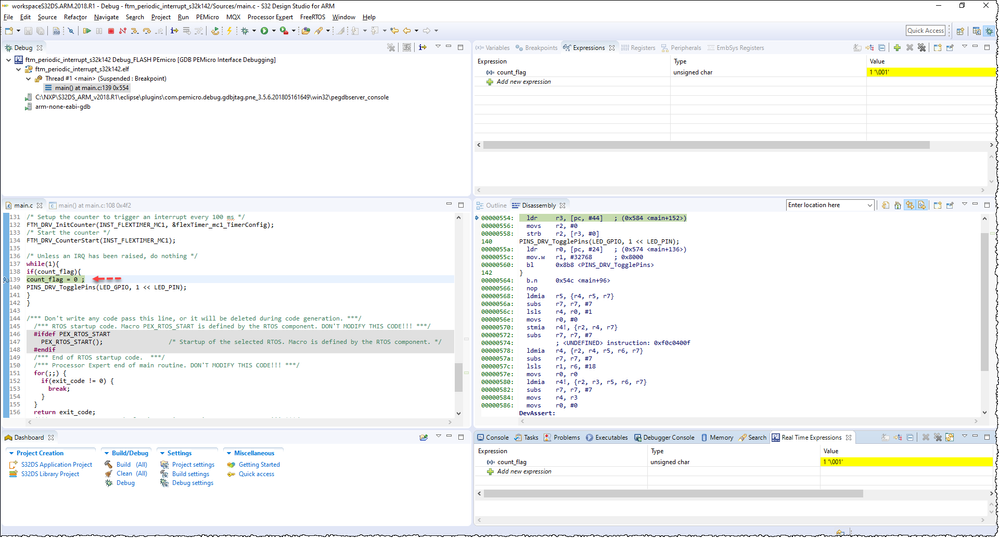
Task: Click the Suspend execution icon
Action: (99, 31)
